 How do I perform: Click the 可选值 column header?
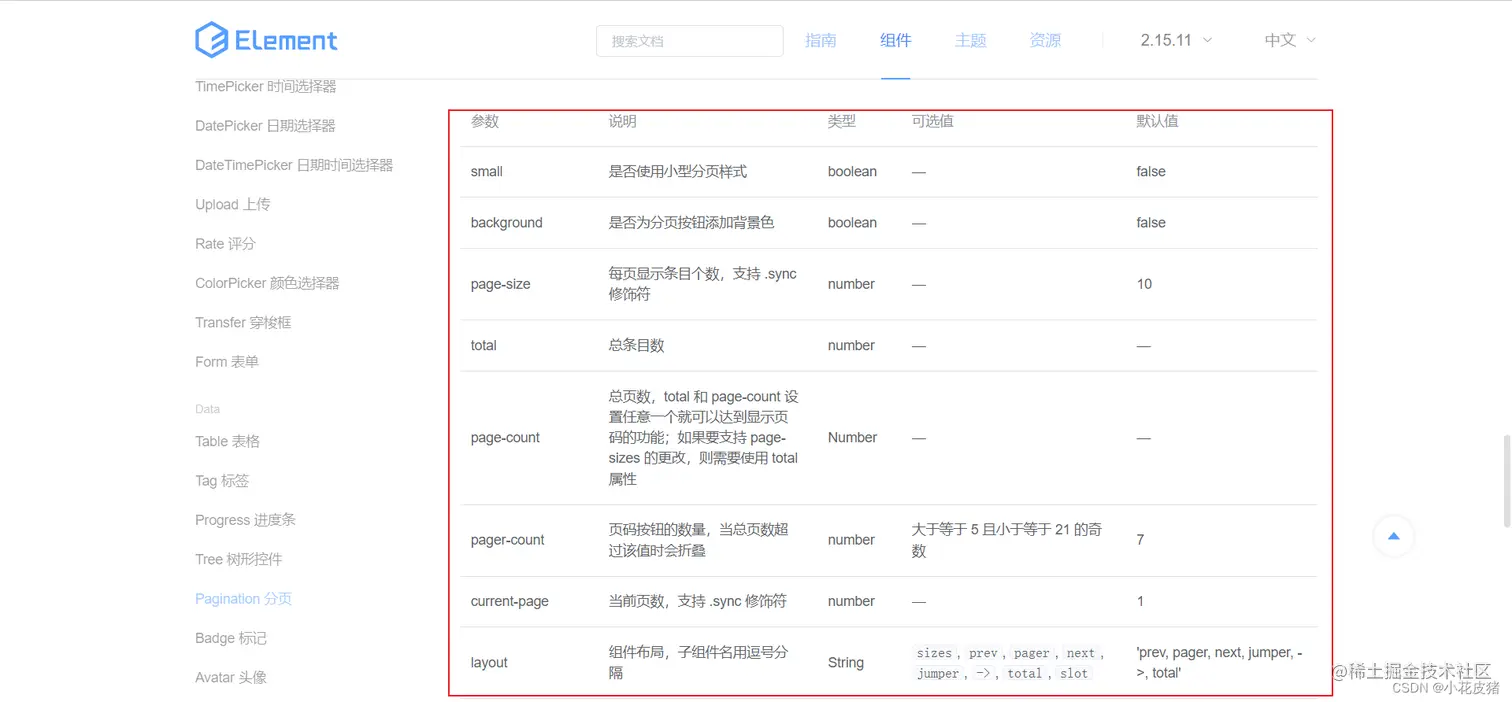(933, 121)
